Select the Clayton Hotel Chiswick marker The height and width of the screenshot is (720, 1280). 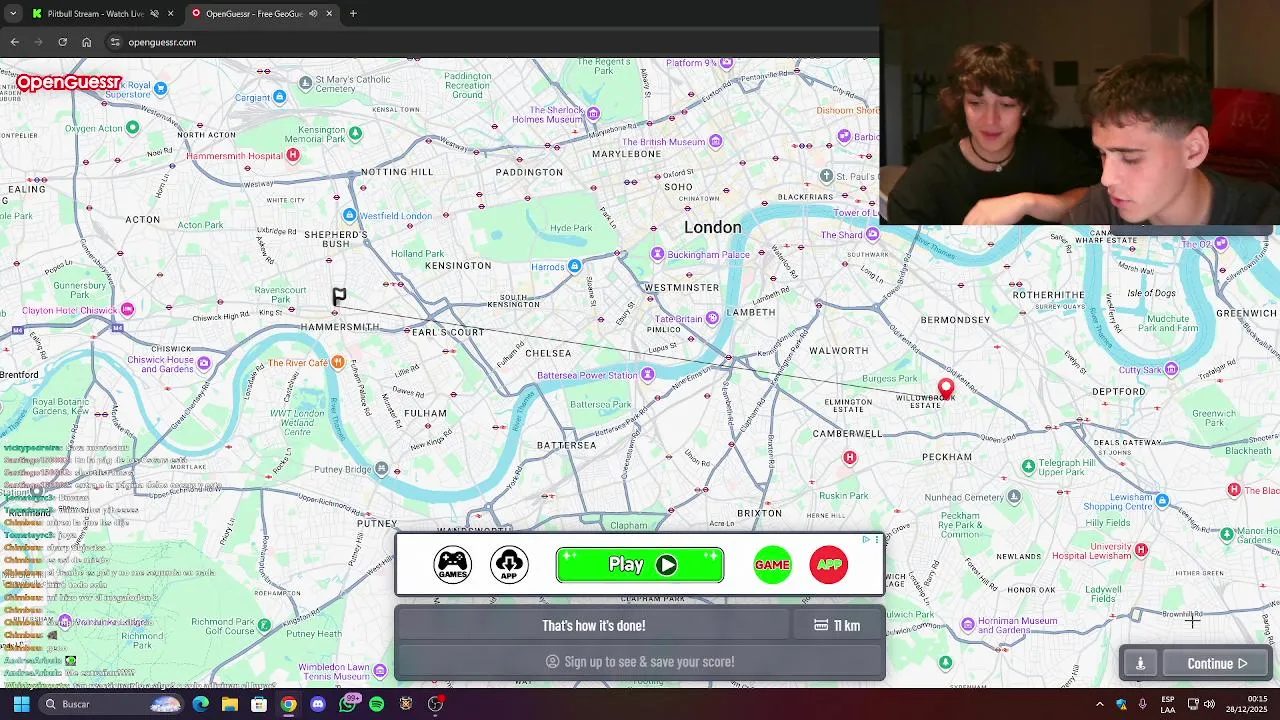[x=127, y=310]
